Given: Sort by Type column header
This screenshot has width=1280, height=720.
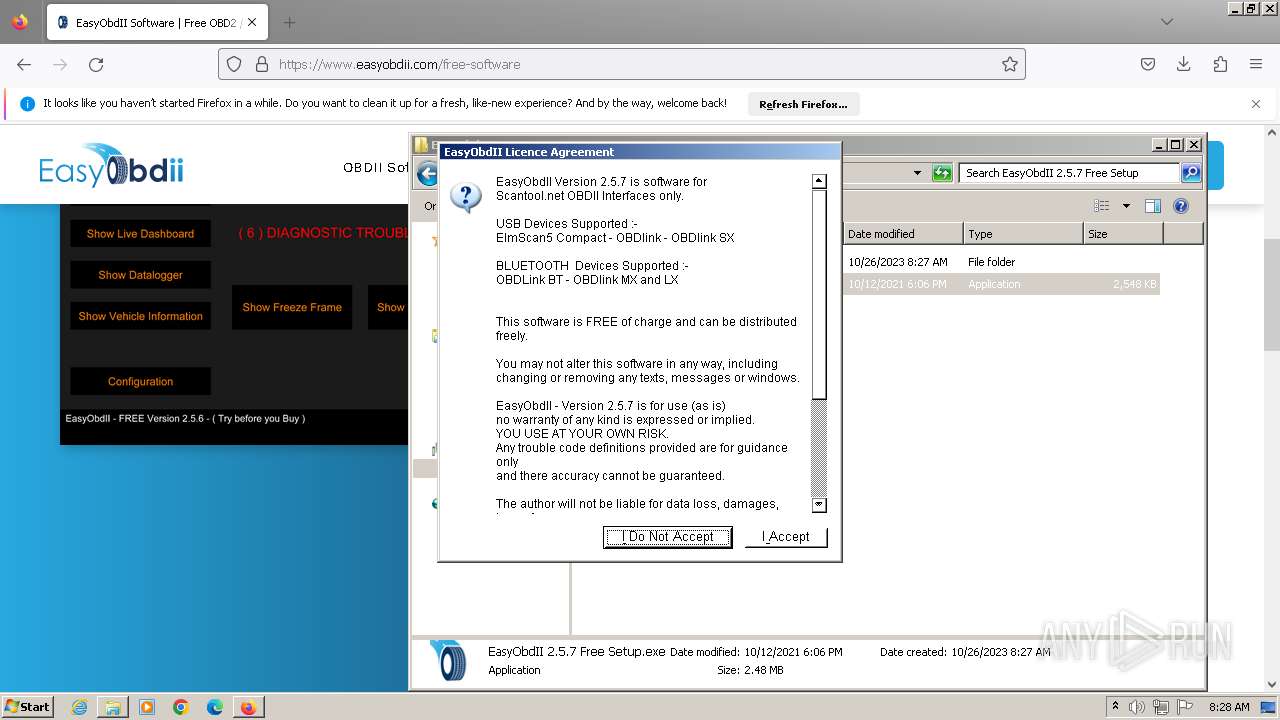Looking at the screenshot, I should coord(1023,234).
